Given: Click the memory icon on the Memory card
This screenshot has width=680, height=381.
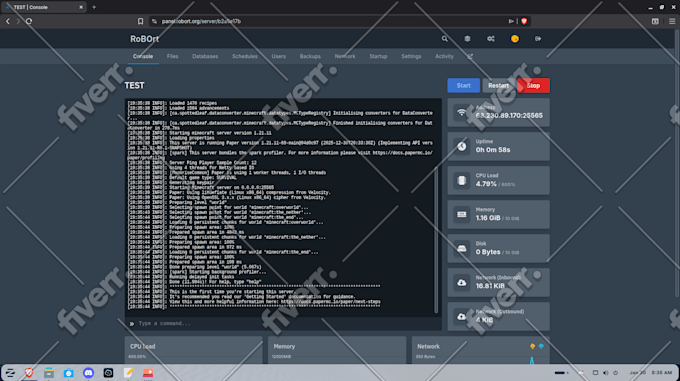Looking at the screenshot, I should click(x=461, y=215).
